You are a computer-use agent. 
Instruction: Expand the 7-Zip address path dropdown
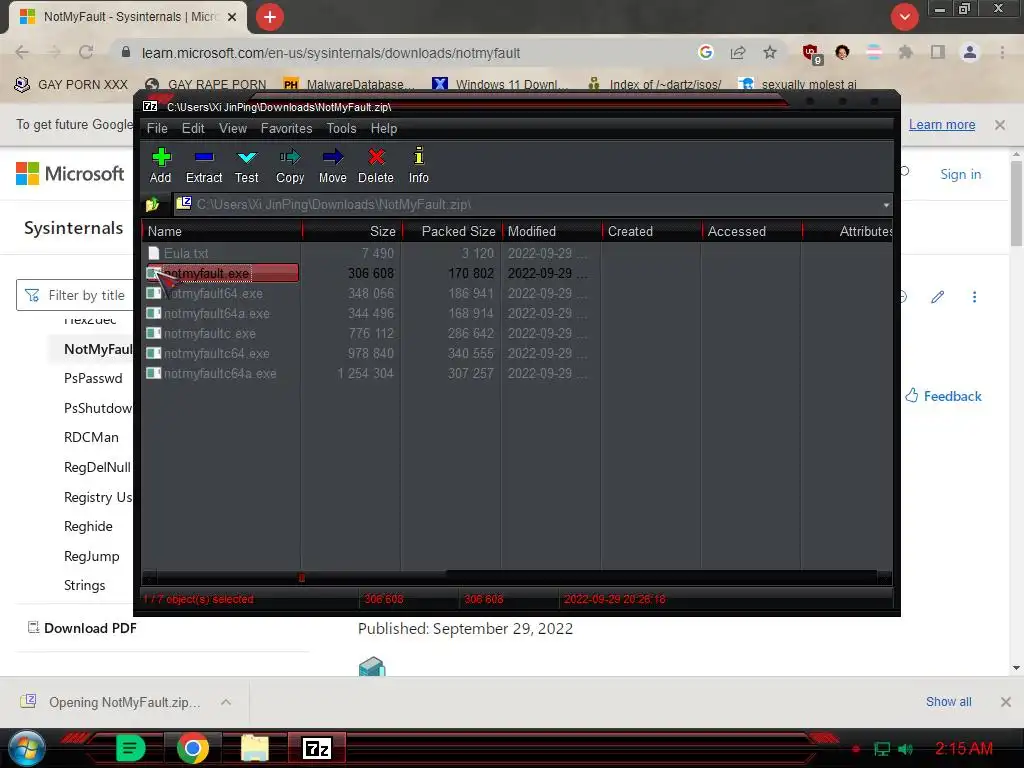(886, 205)
